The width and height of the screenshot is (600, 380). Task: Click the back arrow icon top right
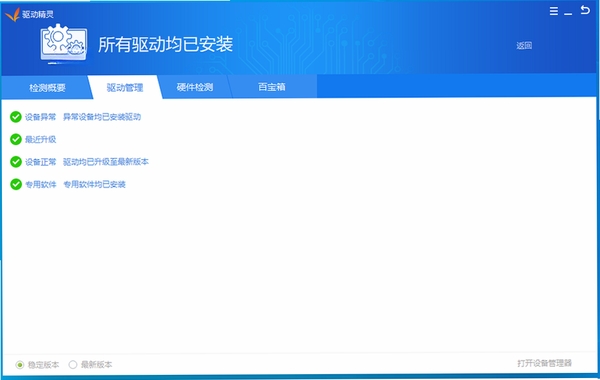585,10
